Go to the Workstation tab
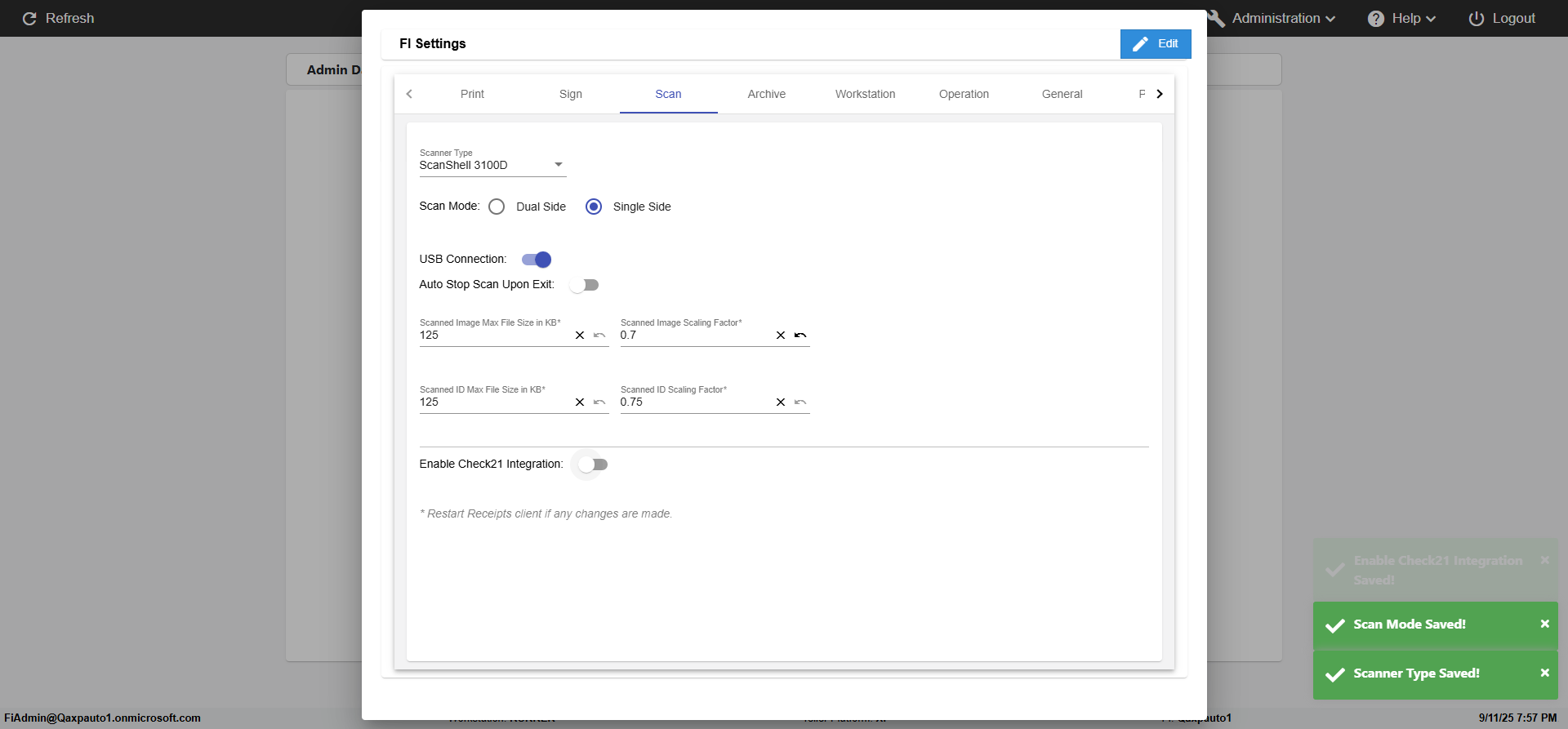1568x729 pixels. (865, 94)
